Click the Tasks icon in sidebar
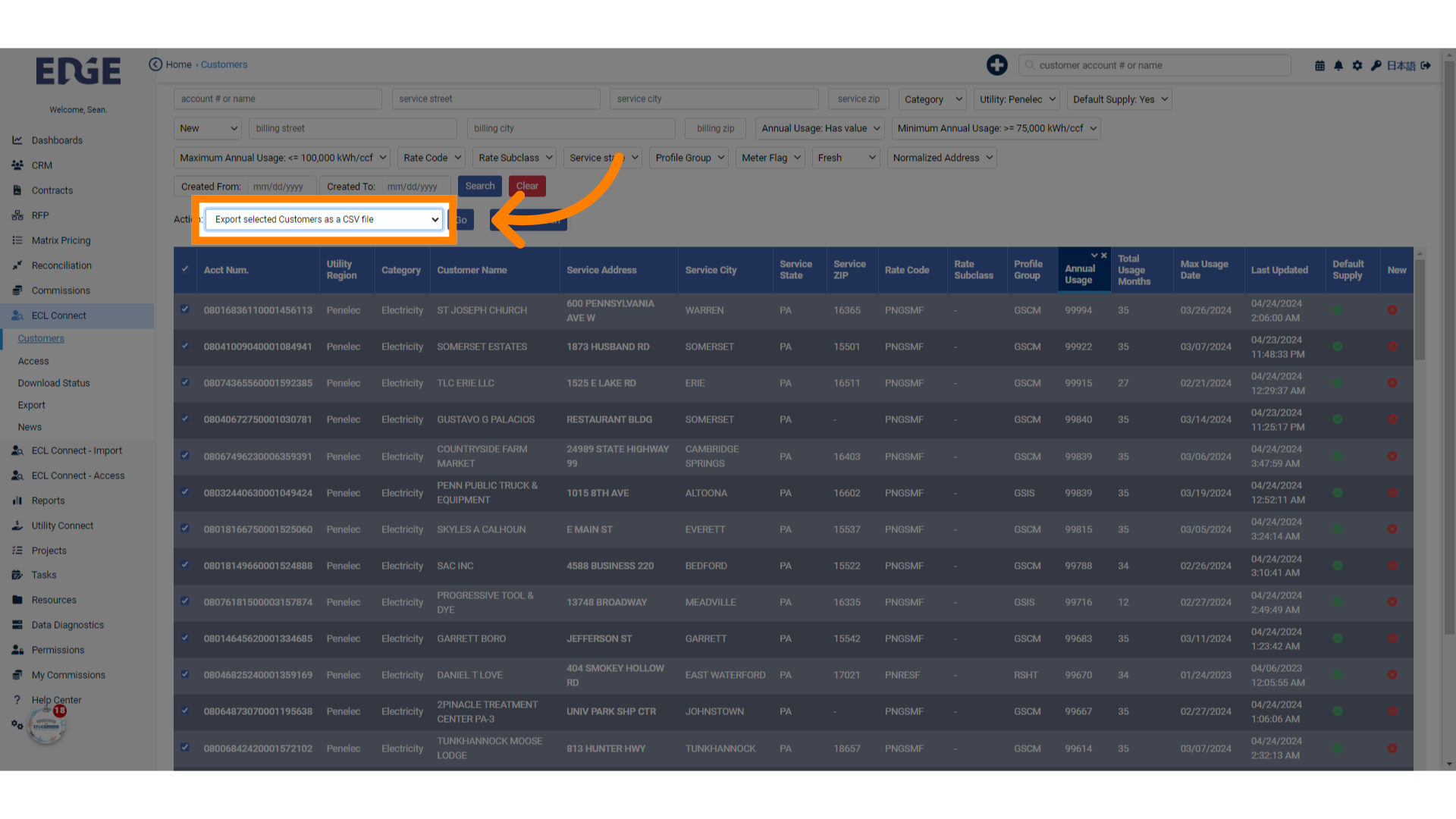This screenshot has height=819, width=1456. 17,575
